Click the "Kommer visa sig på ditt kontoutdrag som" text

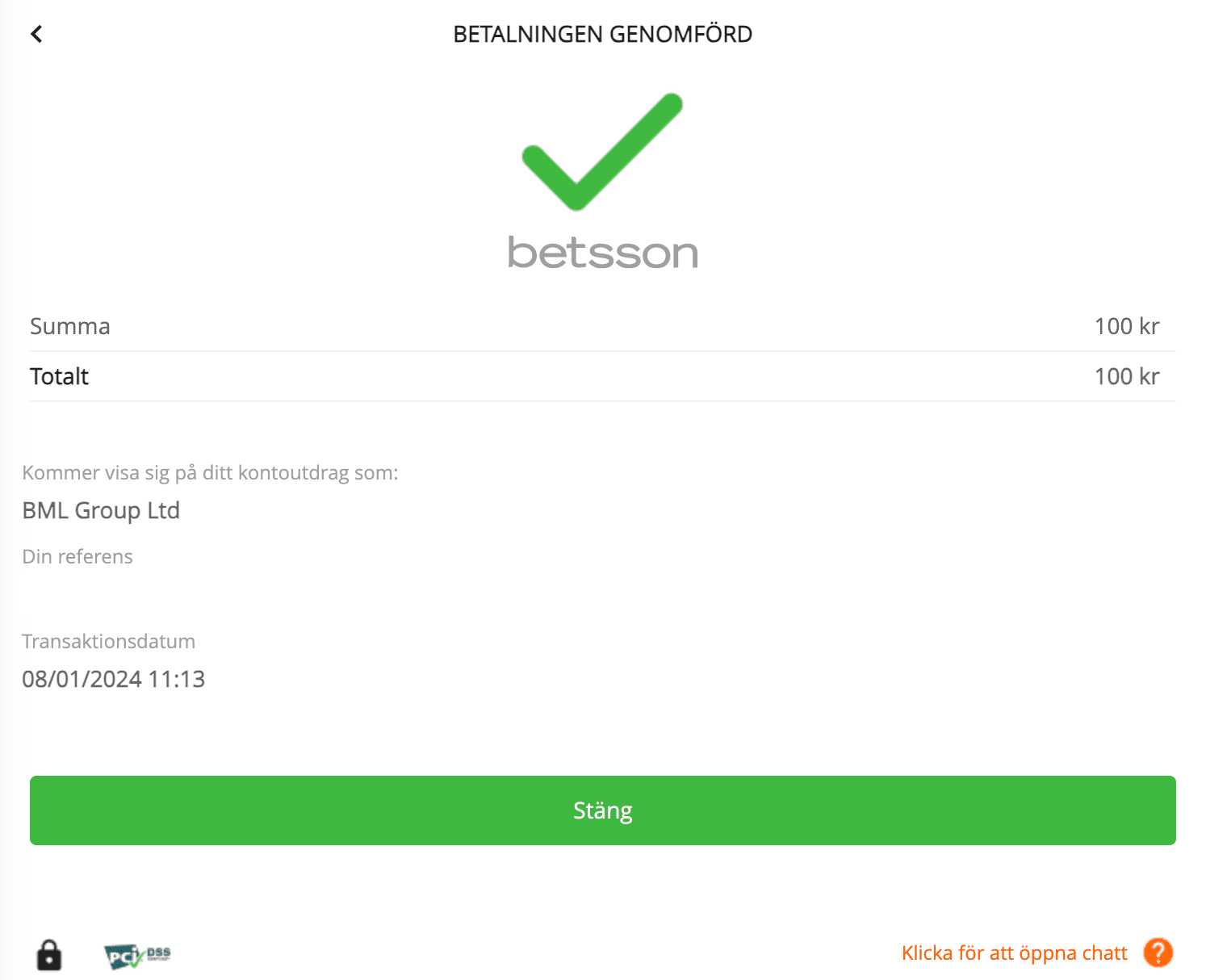click(x=210, y=472)
